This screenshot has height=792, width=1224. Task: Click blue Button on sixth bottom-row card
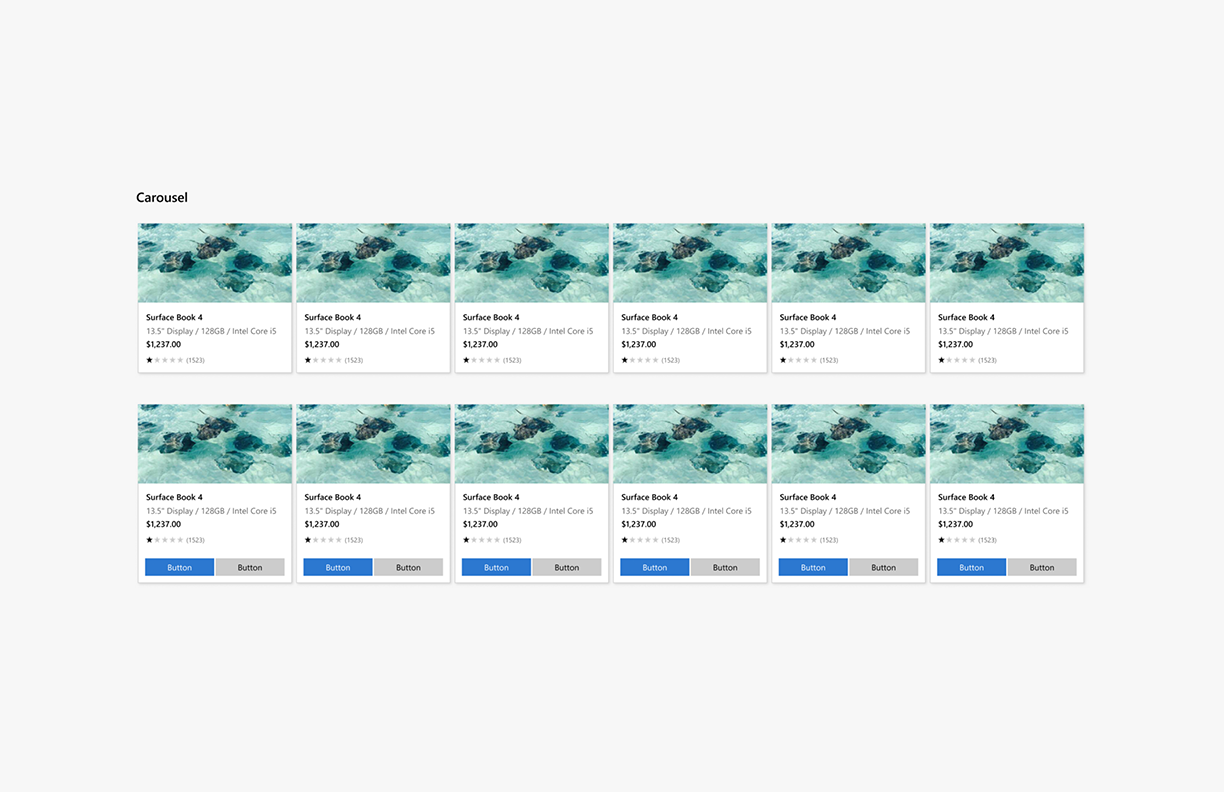point(971,567)
